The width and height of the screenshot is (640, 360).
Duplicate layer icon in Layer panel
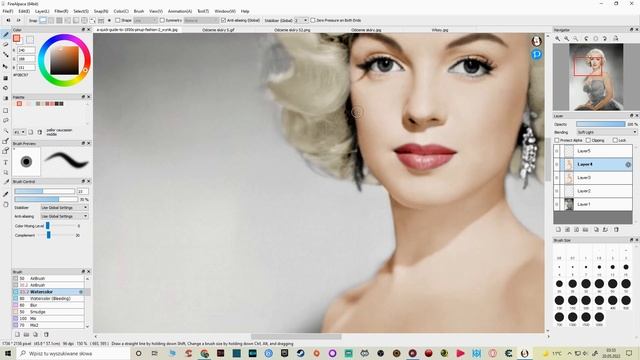(x=596, y=230)
